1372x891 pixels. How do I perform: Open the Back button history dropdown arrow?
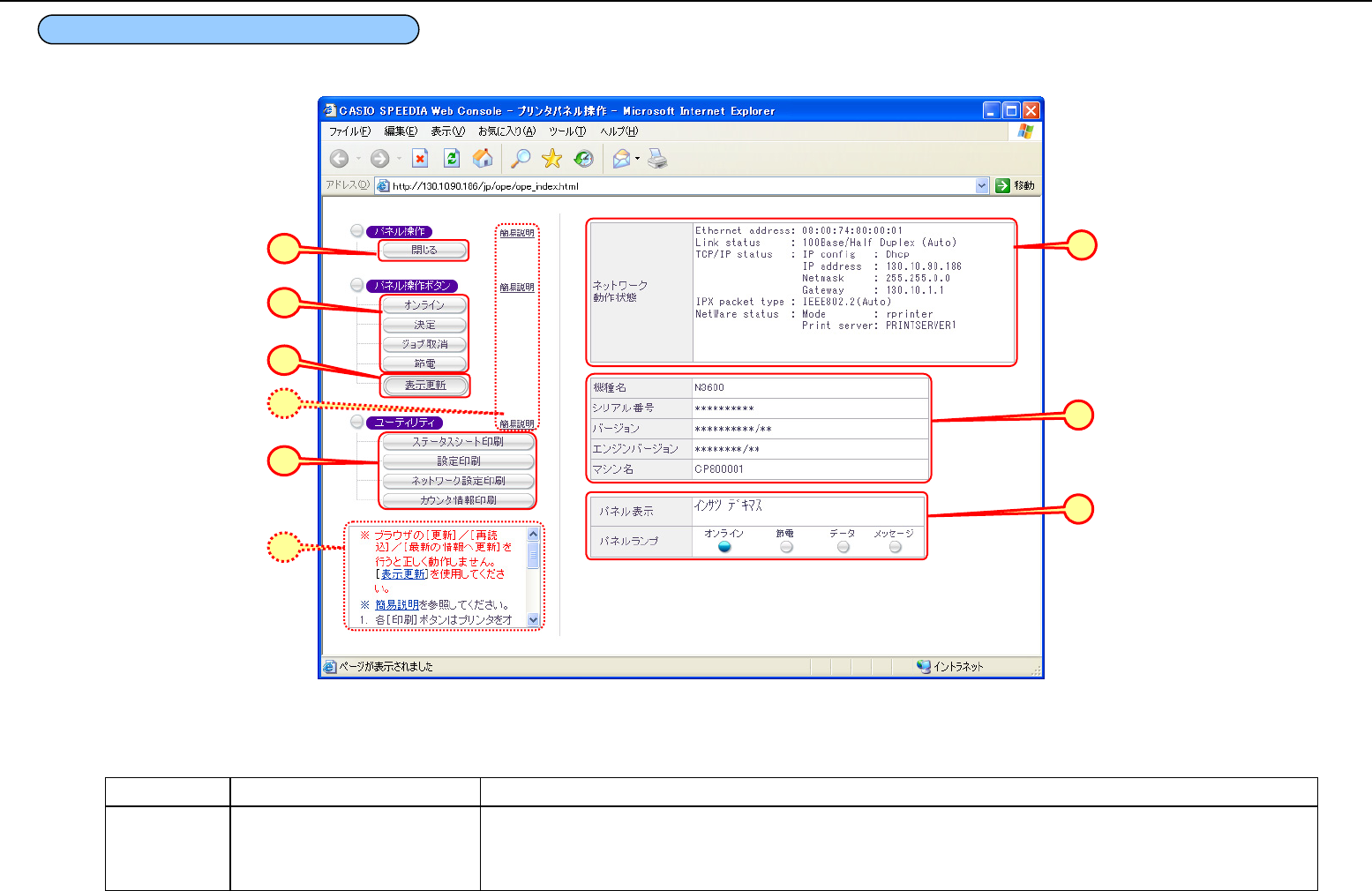(358, 159)
